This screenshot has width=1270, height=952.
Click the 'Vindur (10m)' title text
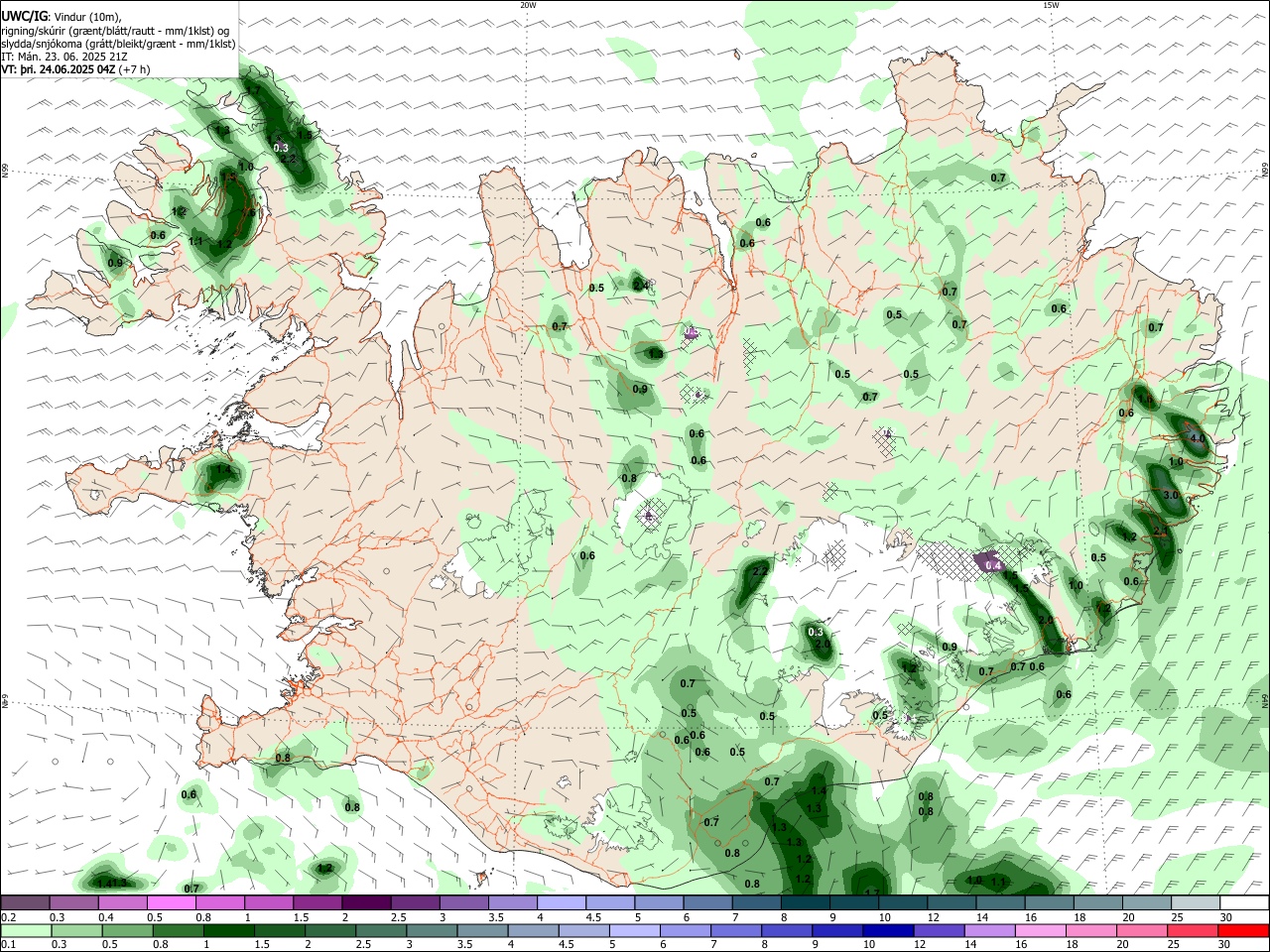(x=86, y=17)
